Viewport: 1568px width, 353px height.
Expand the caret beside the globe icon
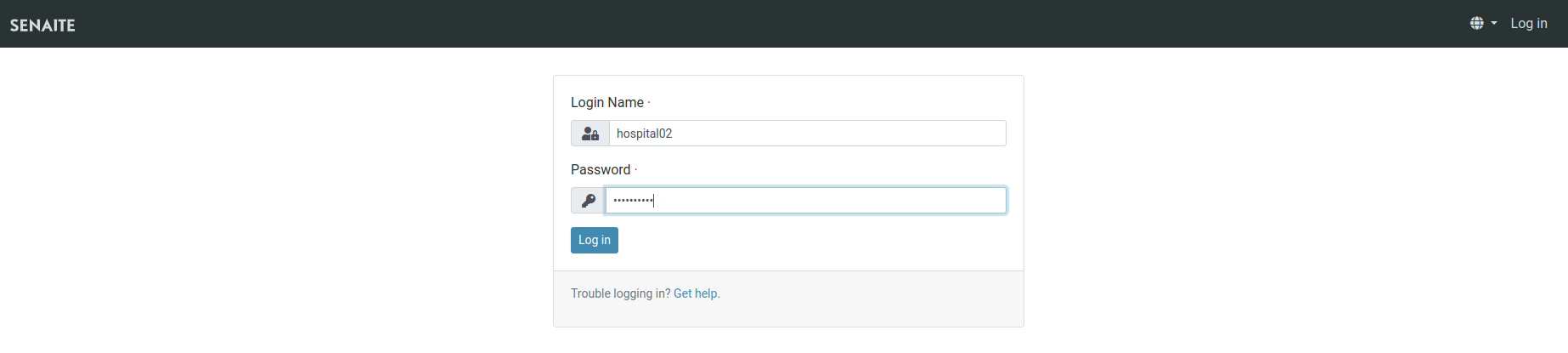pos(1494,24)
